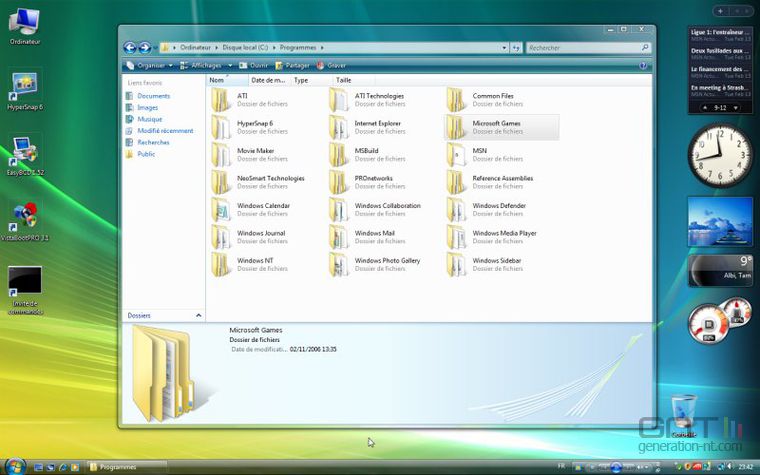The image size is (760, 475).
Task: Open the Corbeille recycle bin
Action: coord(683,415)
